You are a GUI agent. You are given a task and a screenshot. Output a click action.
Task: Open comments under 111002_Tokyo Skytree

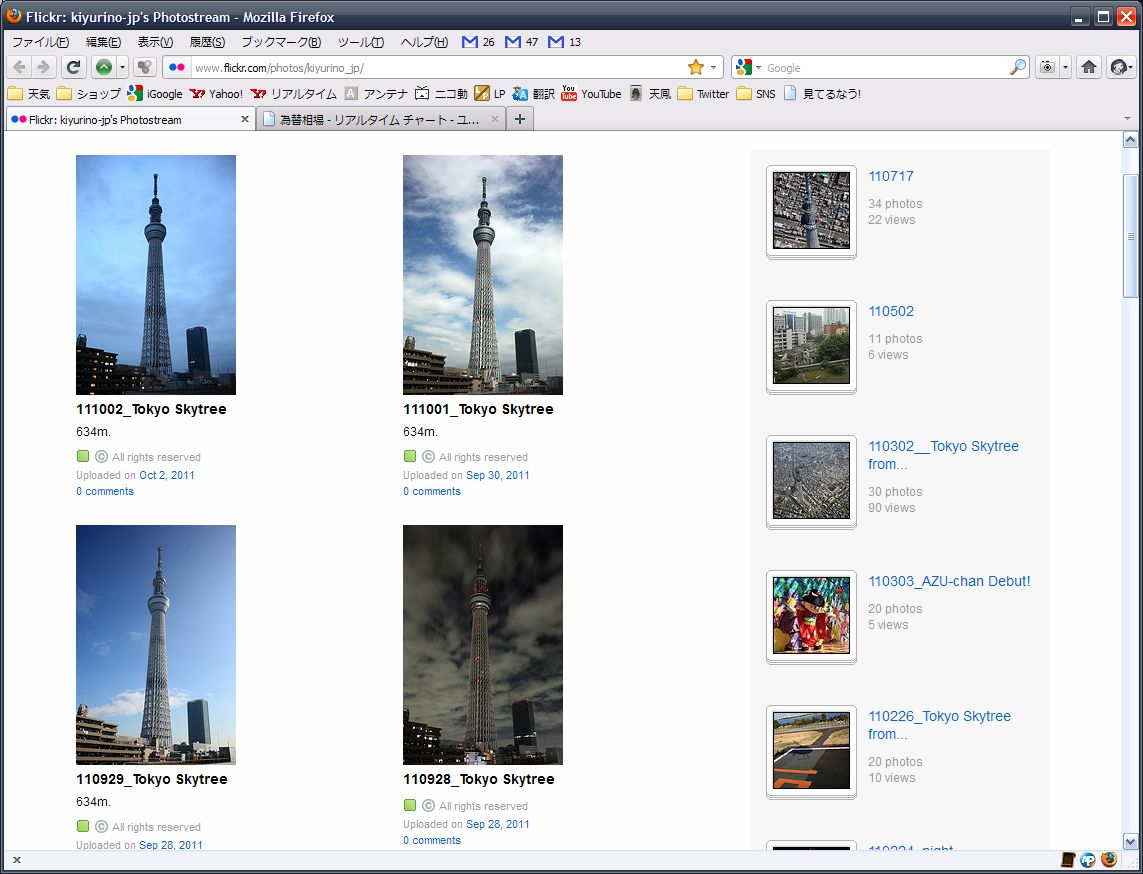pos(105,491)
